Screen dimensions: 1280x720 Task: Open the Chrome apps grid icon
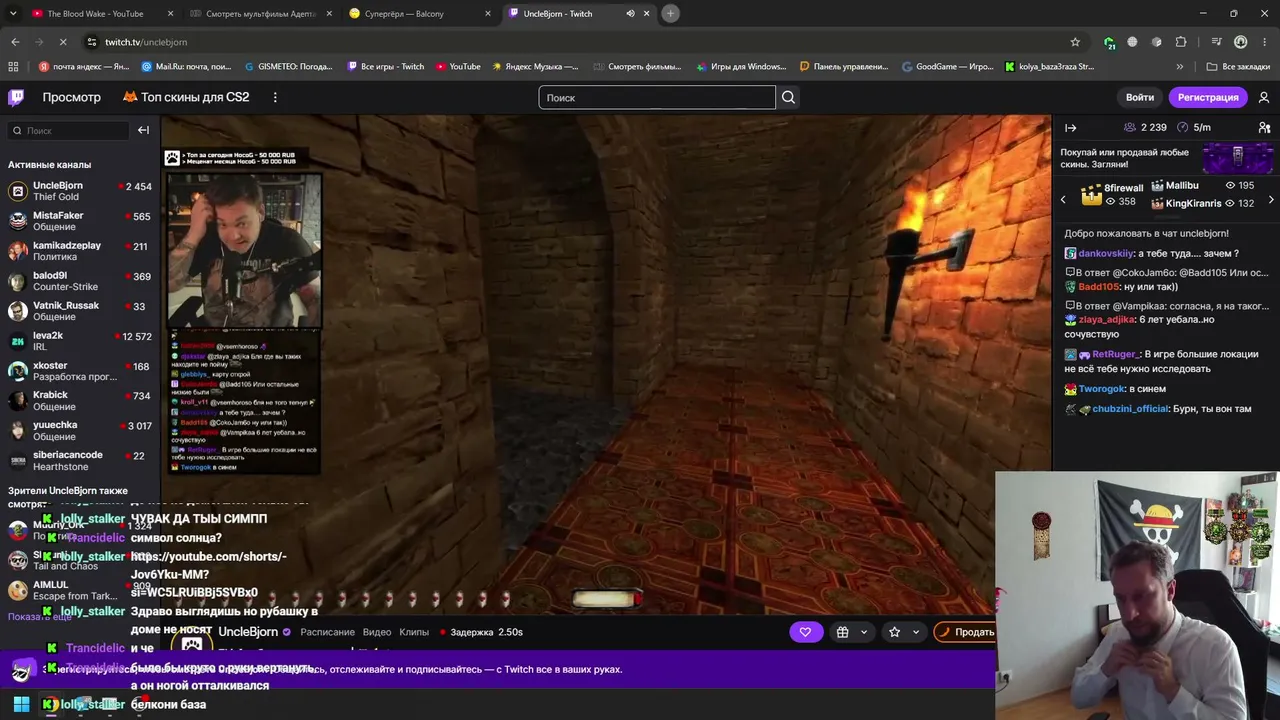click(x=13, y=67)
